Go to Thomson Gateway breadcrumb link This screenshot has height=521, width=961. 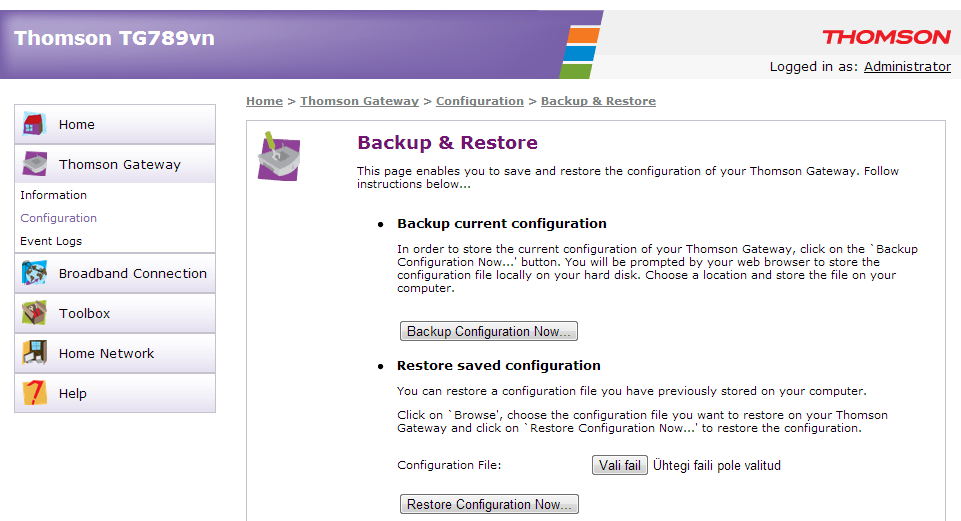359,101
